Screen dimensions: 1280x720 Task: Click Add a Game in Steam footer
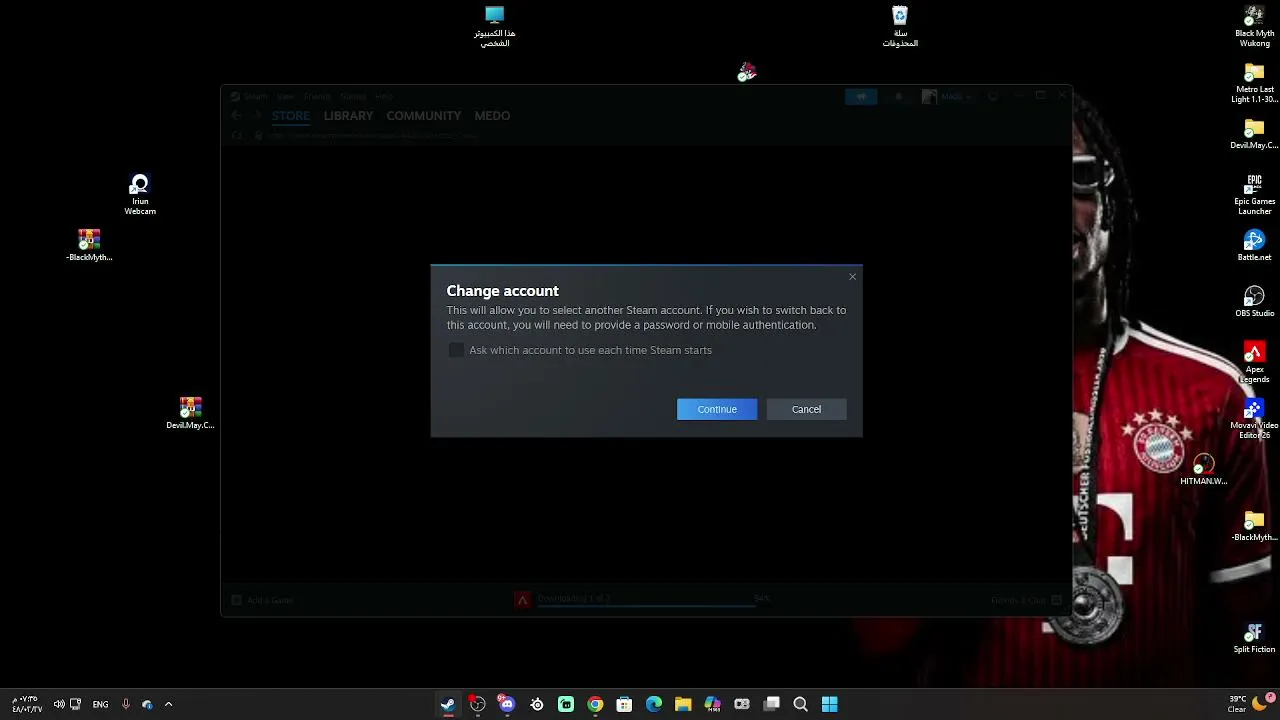263,600
